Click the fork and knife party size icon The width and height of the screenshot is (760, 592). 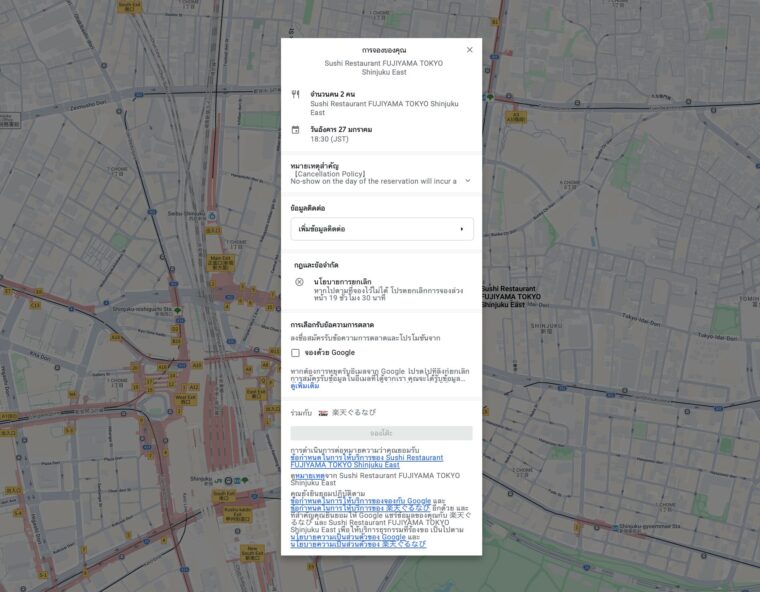(295, 94)
